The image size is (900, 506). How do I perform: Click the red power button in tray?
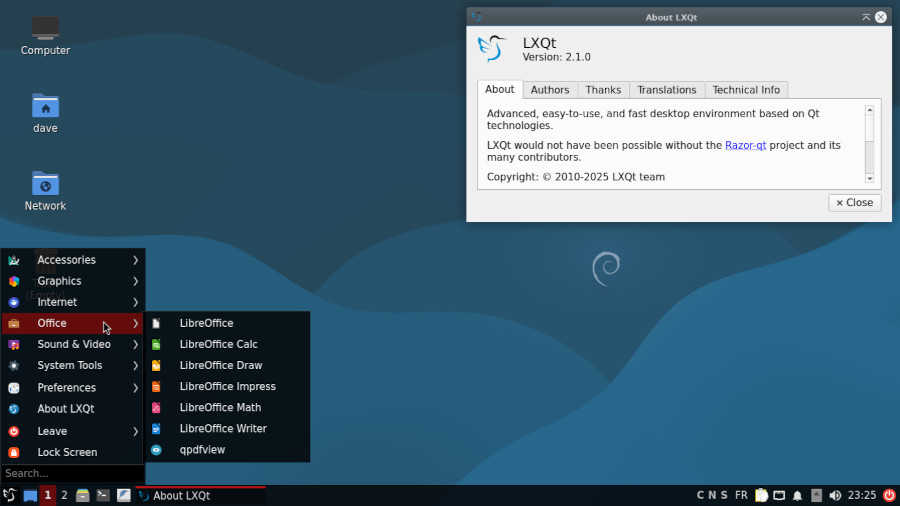pyautogui.click(x=889, y=495)
